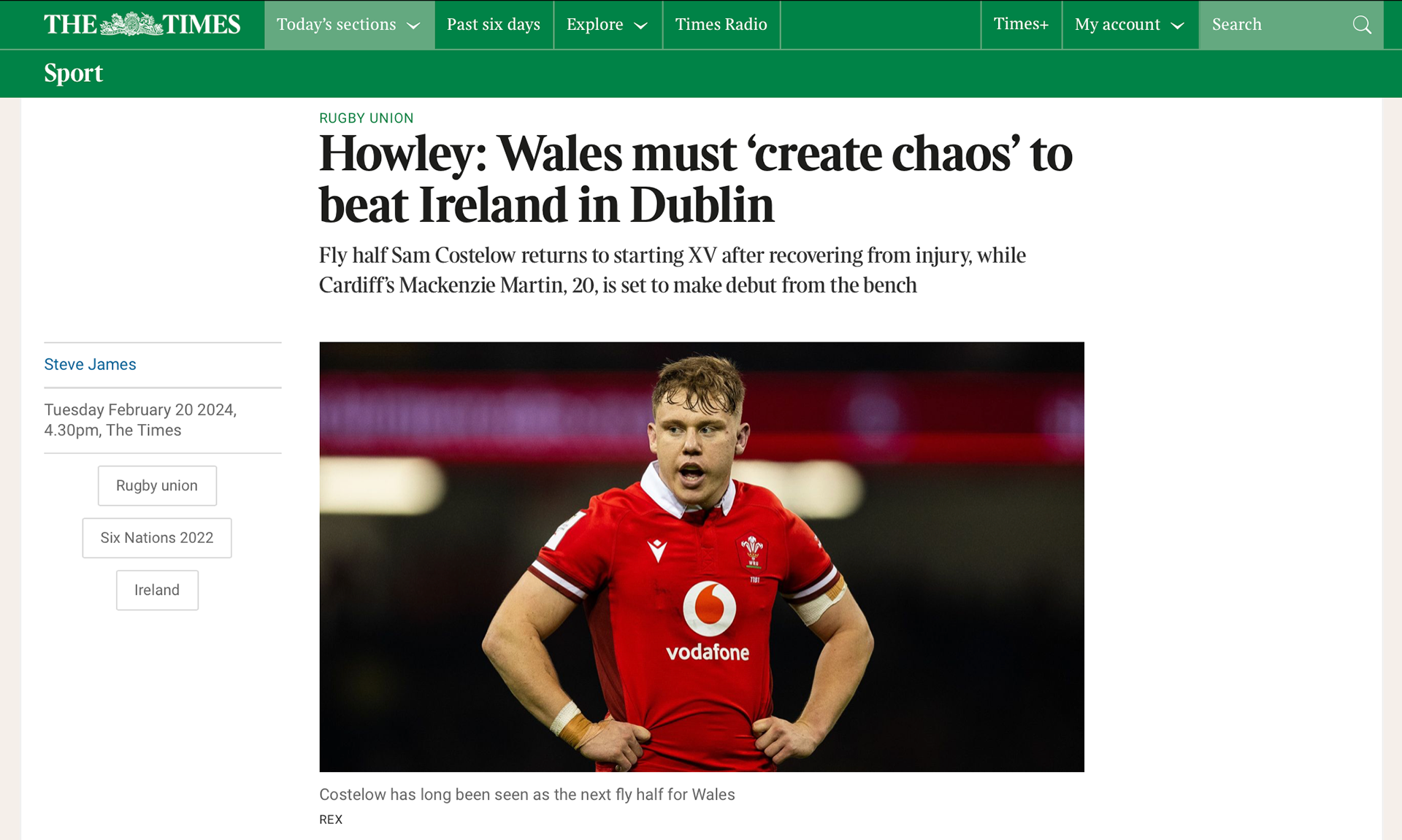This screenshot has height=840, width=1402.
Task: Select the Six Nations 2022 tag
Action: point(157,538)
